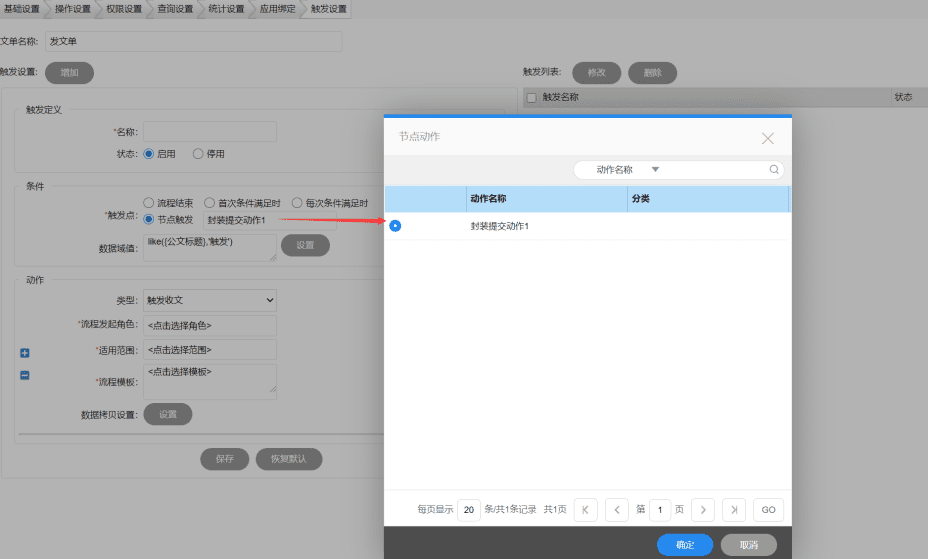Select the 节点触发 radio button
The image size is (928, 559).
click(x=149, y=219)
